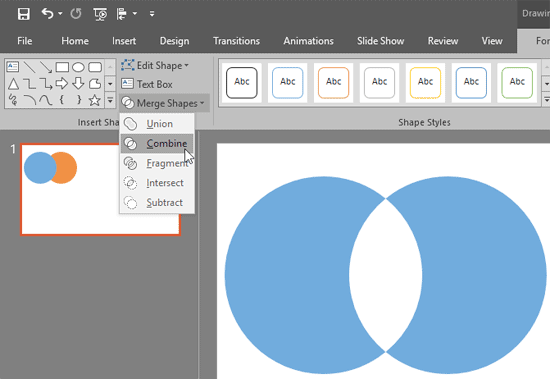The height and width of the screenshot is (379, 550).
Task: Open Customize Quick Access Toolbar dropdown
Action: 152,14
